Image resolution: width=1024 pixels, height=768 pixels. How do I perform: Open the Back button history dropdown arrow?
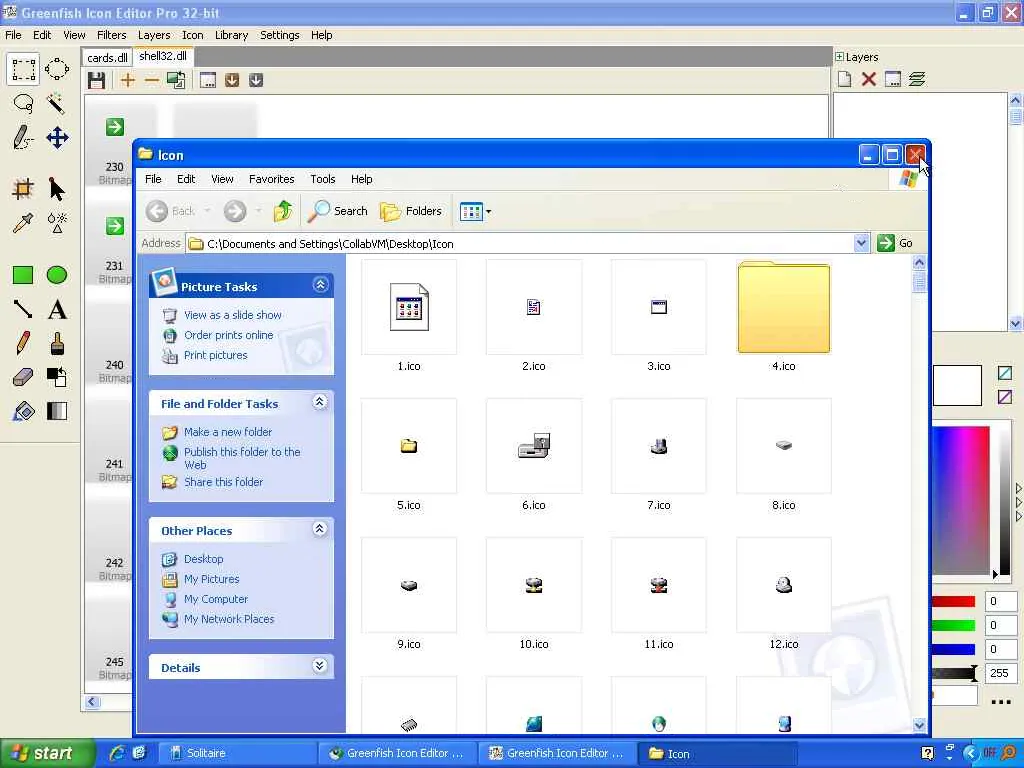click(x=208, y=211)
